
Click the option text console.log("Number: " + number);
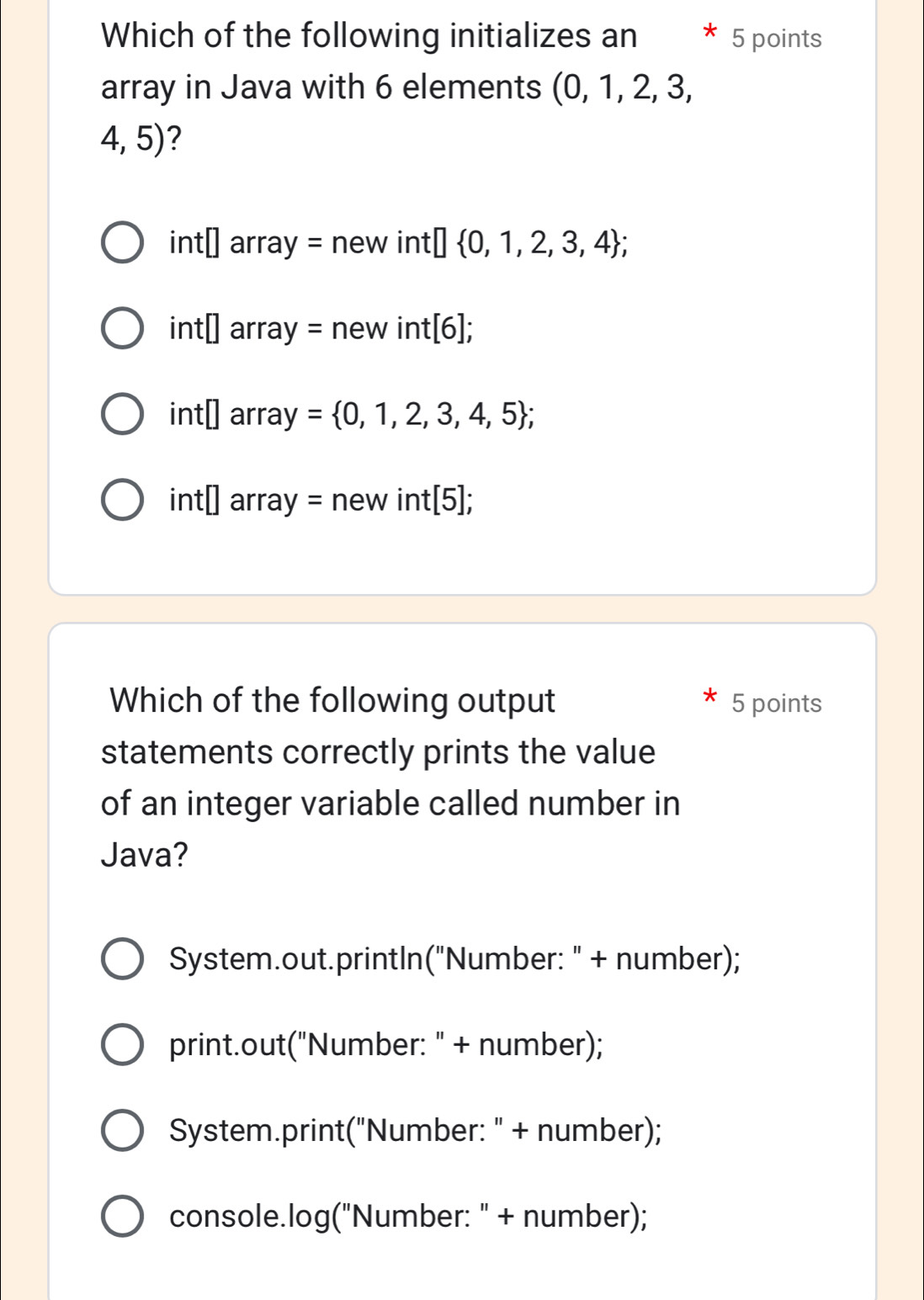coord(406,1216)
